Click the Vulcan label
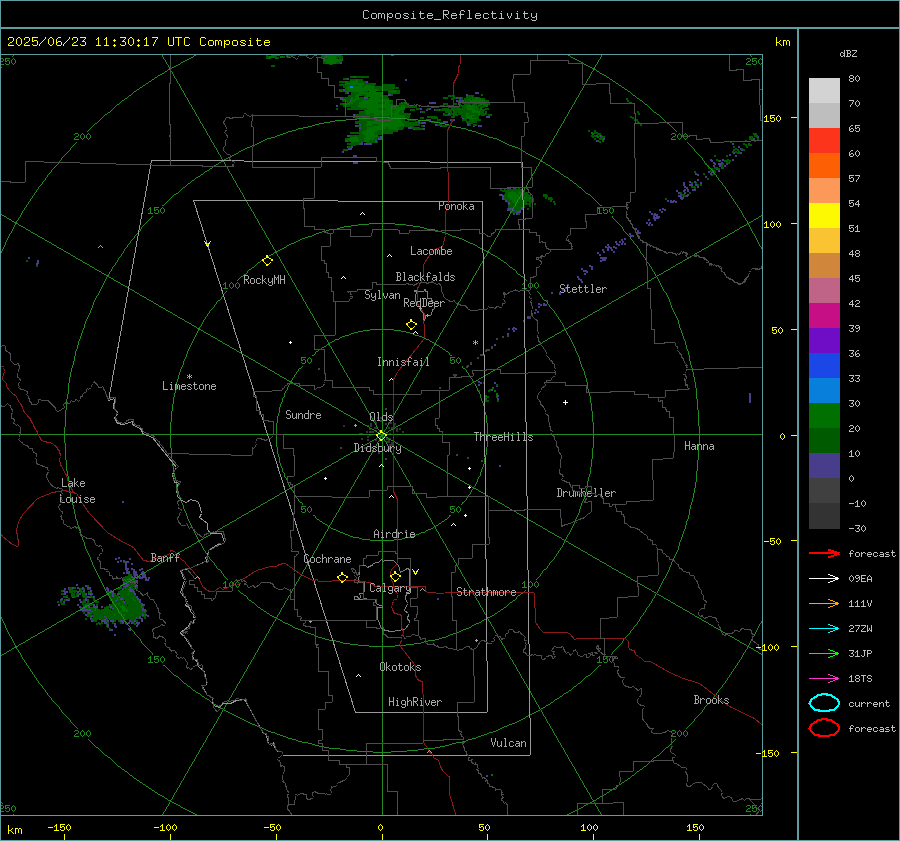This screenshot has height=841, width=900. (x=508, y=743)
